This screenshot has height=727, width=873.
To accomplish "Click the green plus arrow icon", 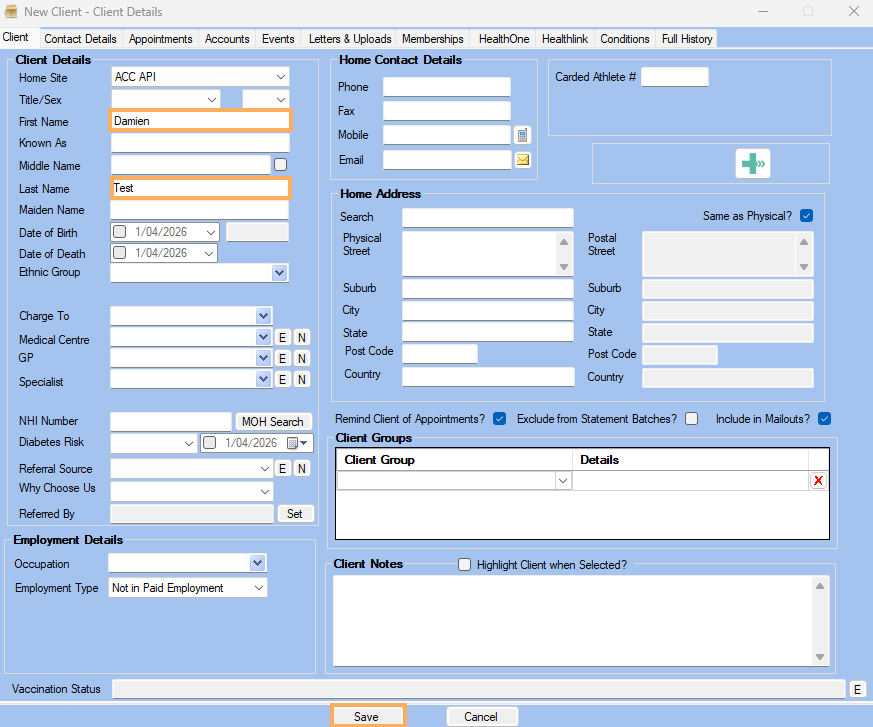I will tap(752, 164).
